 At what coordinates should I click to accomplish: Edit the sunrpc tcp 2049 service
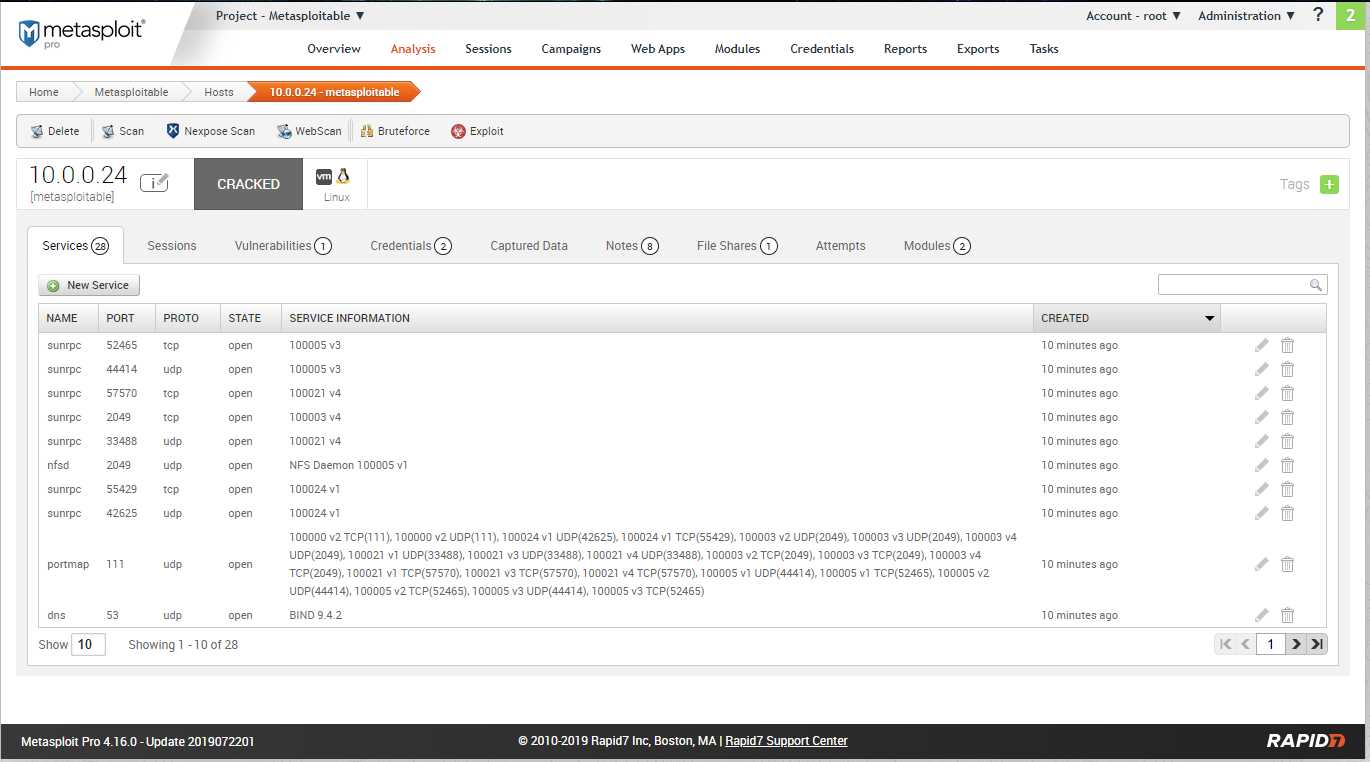click(1261, 417)
